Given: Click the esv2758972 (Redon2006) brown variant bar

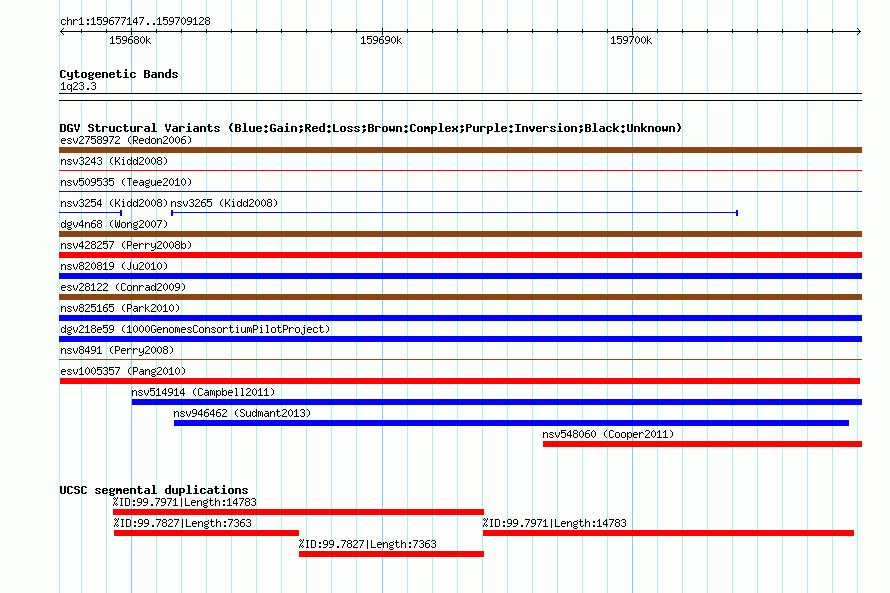Looking at the screenshot, I should coord(460,150).
